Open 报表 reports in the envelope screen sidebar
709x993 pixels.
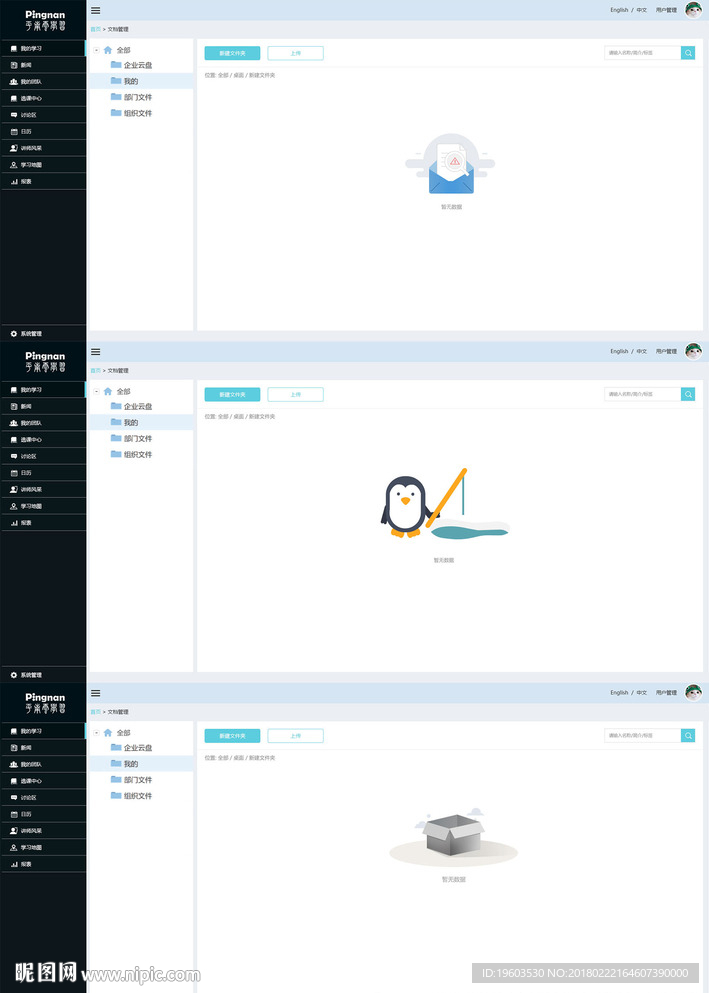[x=42, y=181]
